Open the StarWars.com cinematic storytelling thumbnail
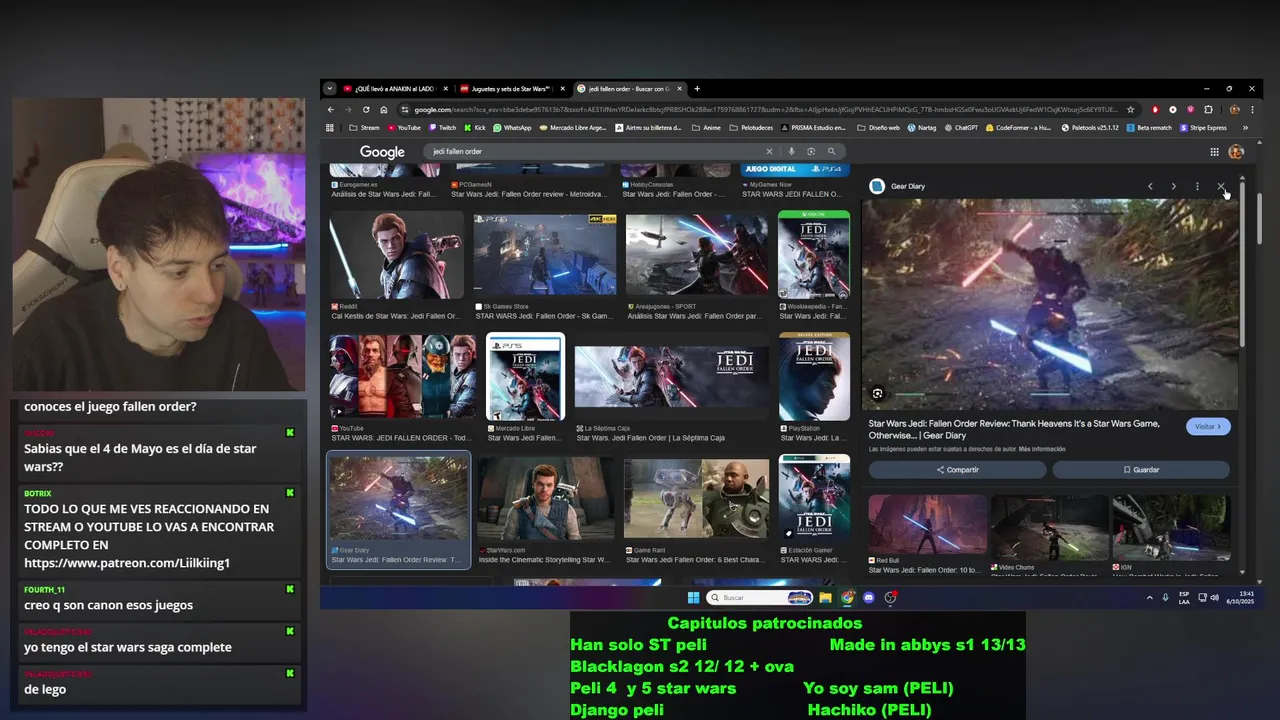The image size is (1280, 720). click(545, 498)
